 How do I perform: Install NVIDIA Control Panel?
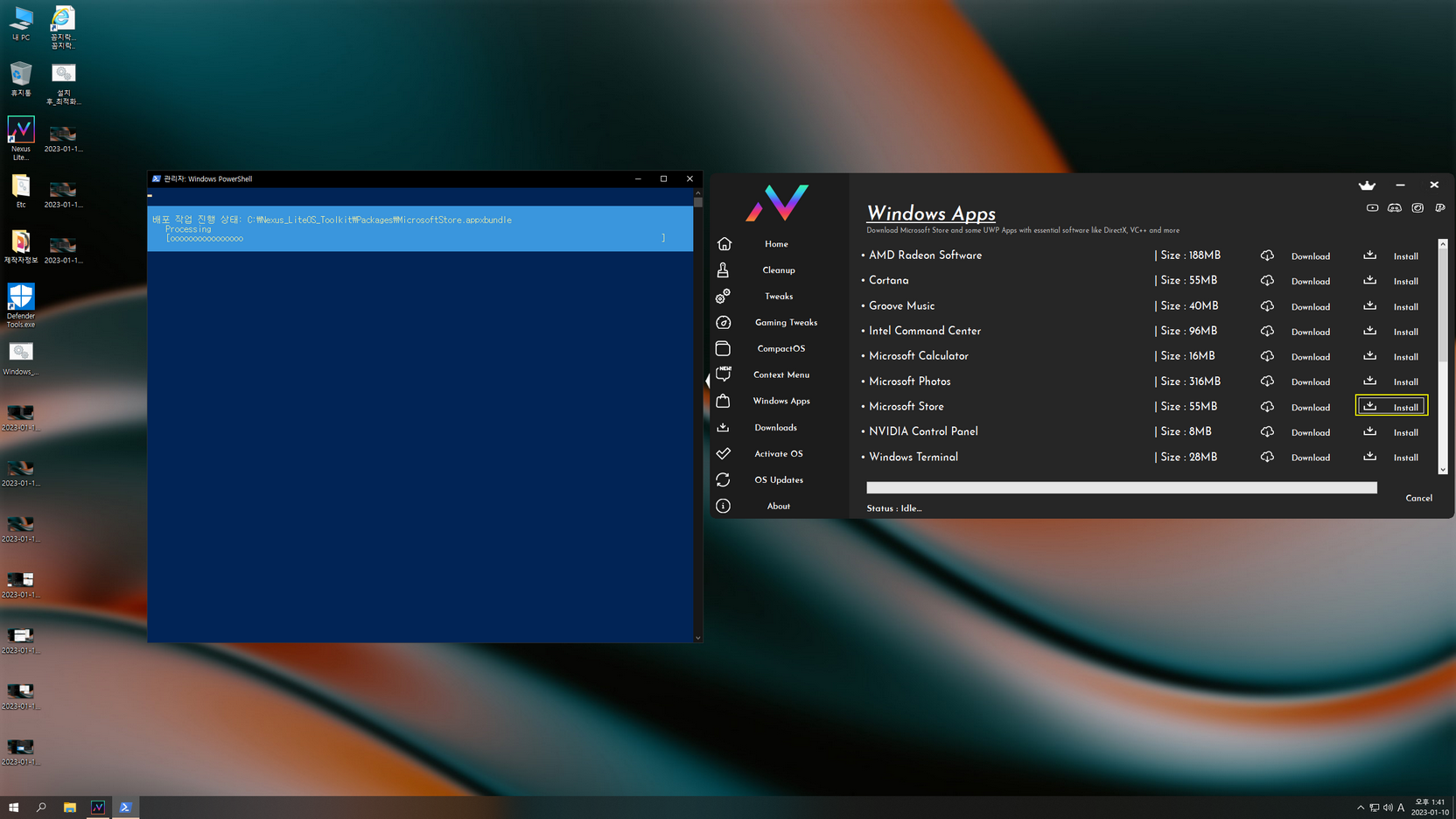[1405, 433]
